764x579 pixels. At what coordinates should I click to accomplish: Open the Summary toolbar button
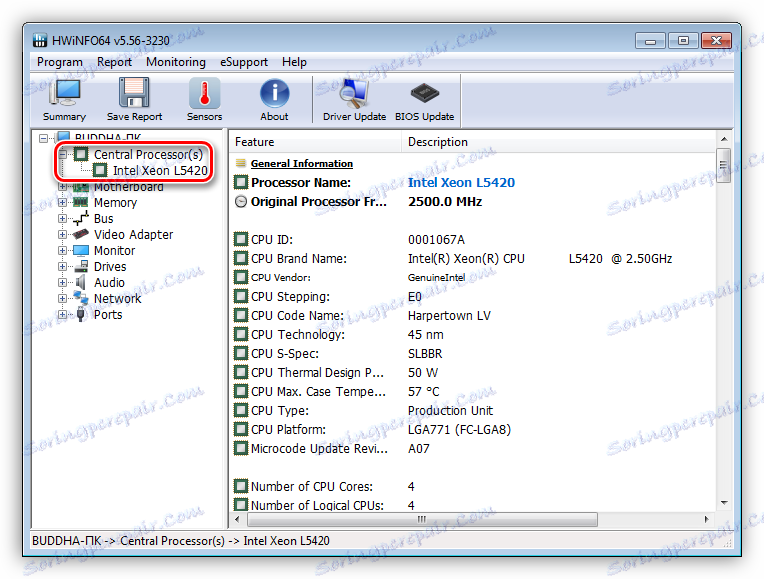pyautogui.click(x=64, y=99)
